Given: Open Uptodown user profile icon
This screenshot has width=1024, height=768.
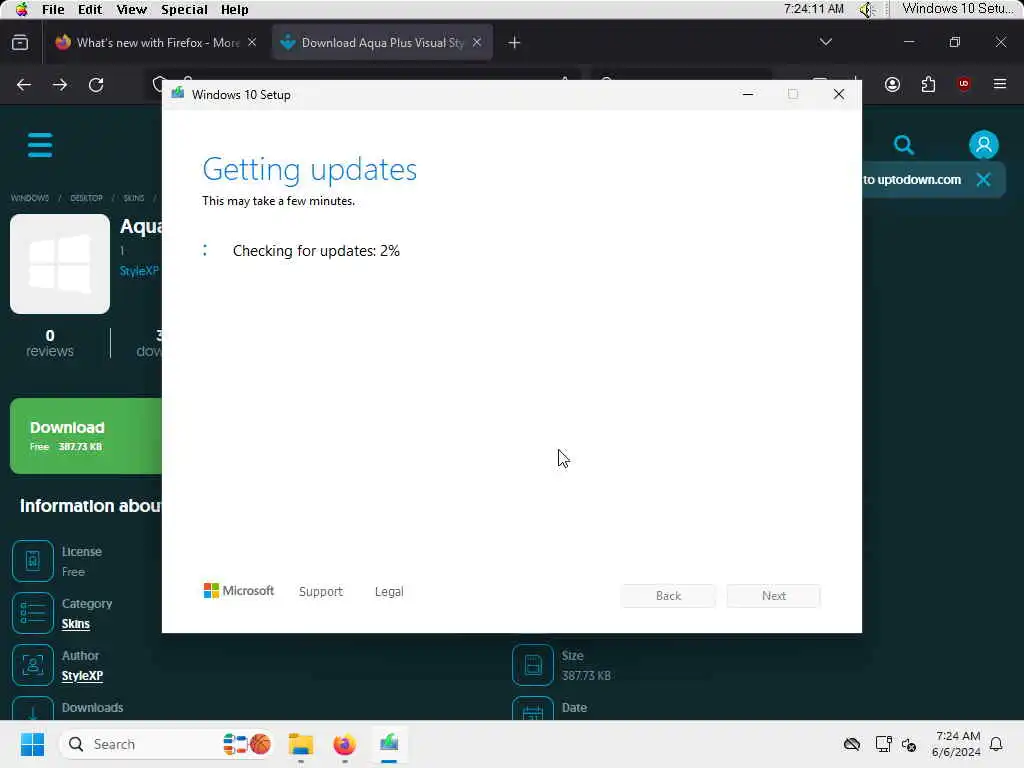Looking at the screenshot, I should 984,144.
